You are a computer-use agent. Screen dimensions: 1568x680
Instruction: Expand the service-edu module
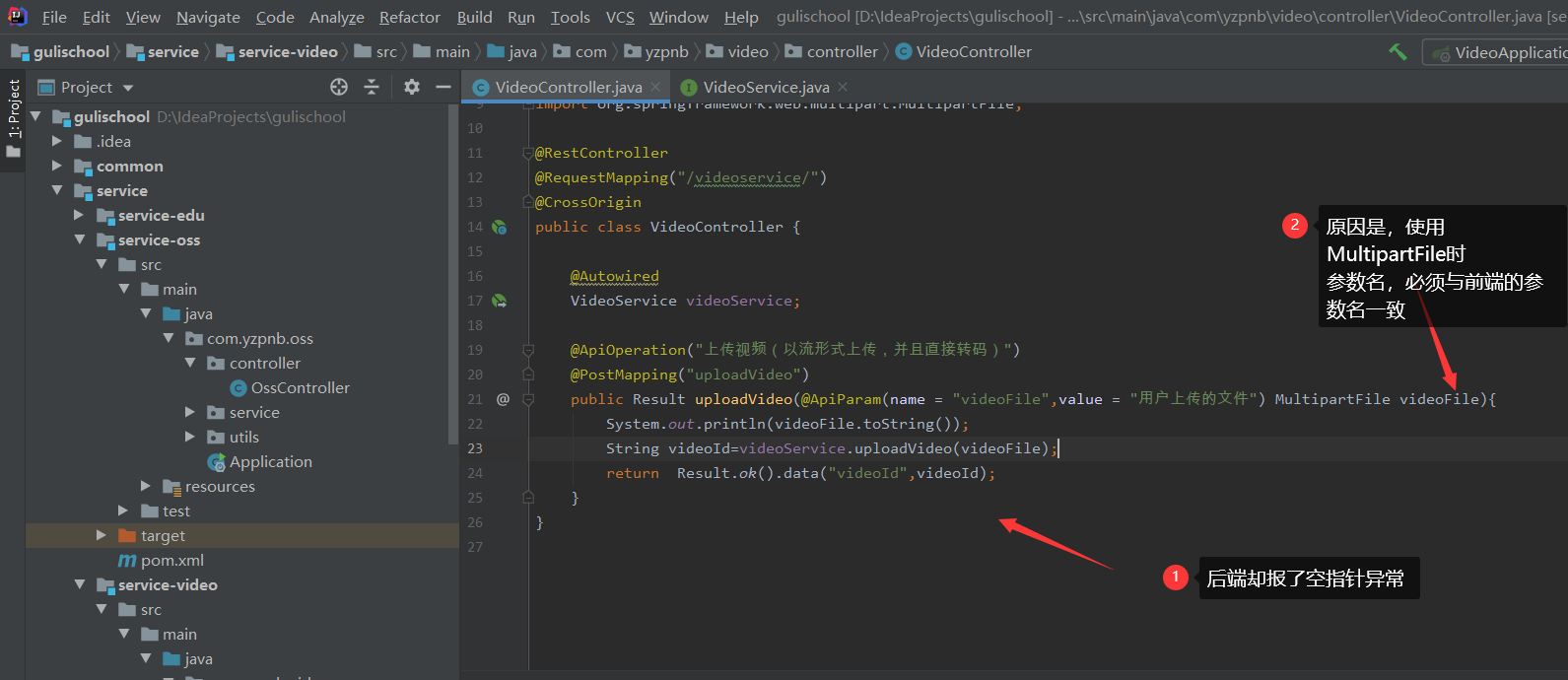coord(79,215)
